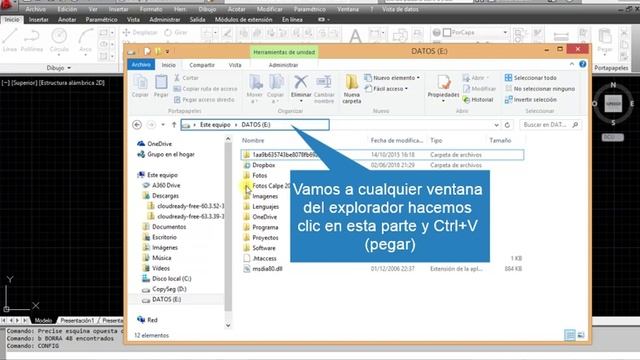This screenshot has height=360, width=640.
Task: Sort by the Tipo column header
Action: [x=436, y=140]
